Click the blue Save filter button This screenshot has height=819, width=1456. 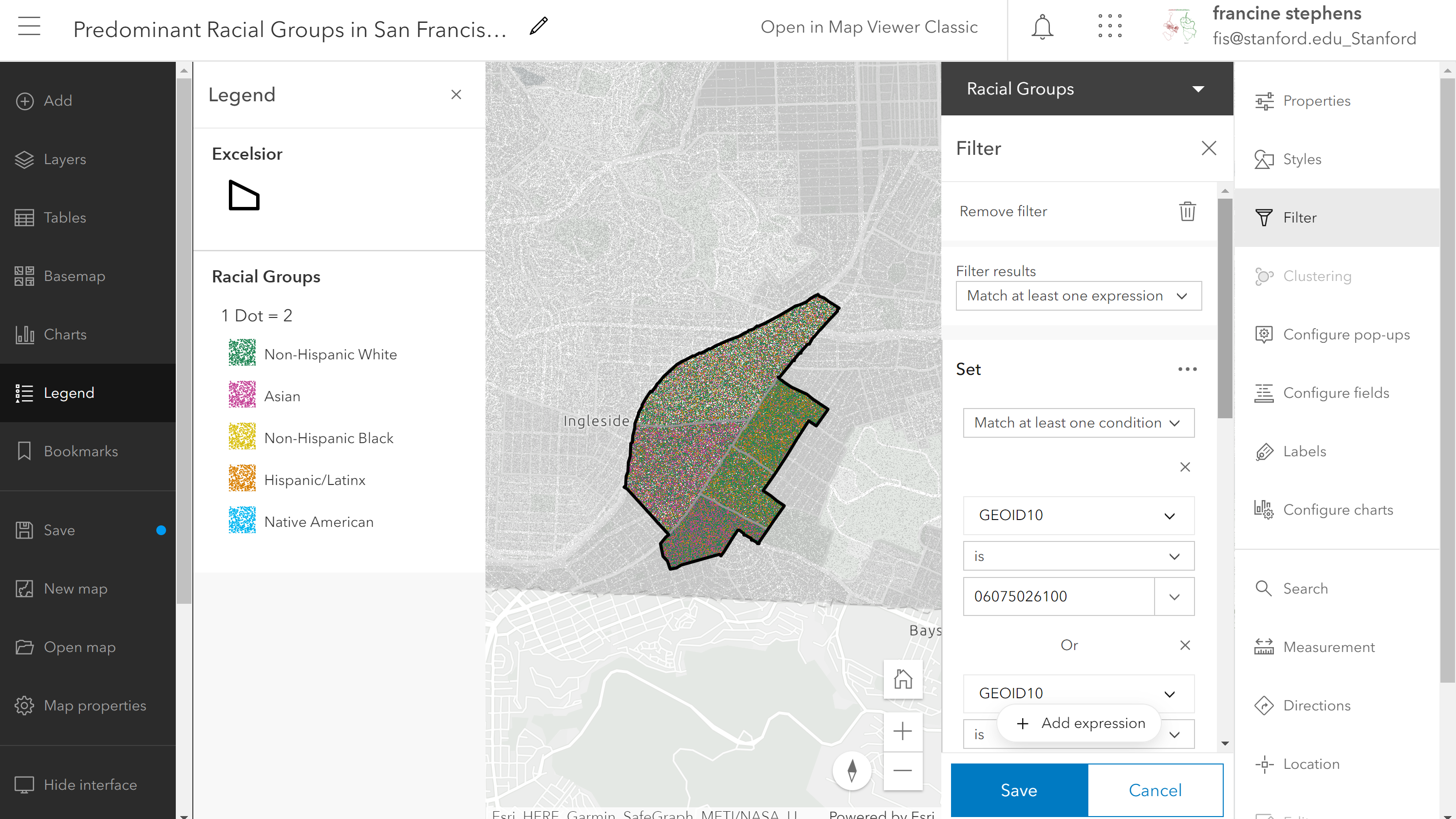pos(1019,790)
